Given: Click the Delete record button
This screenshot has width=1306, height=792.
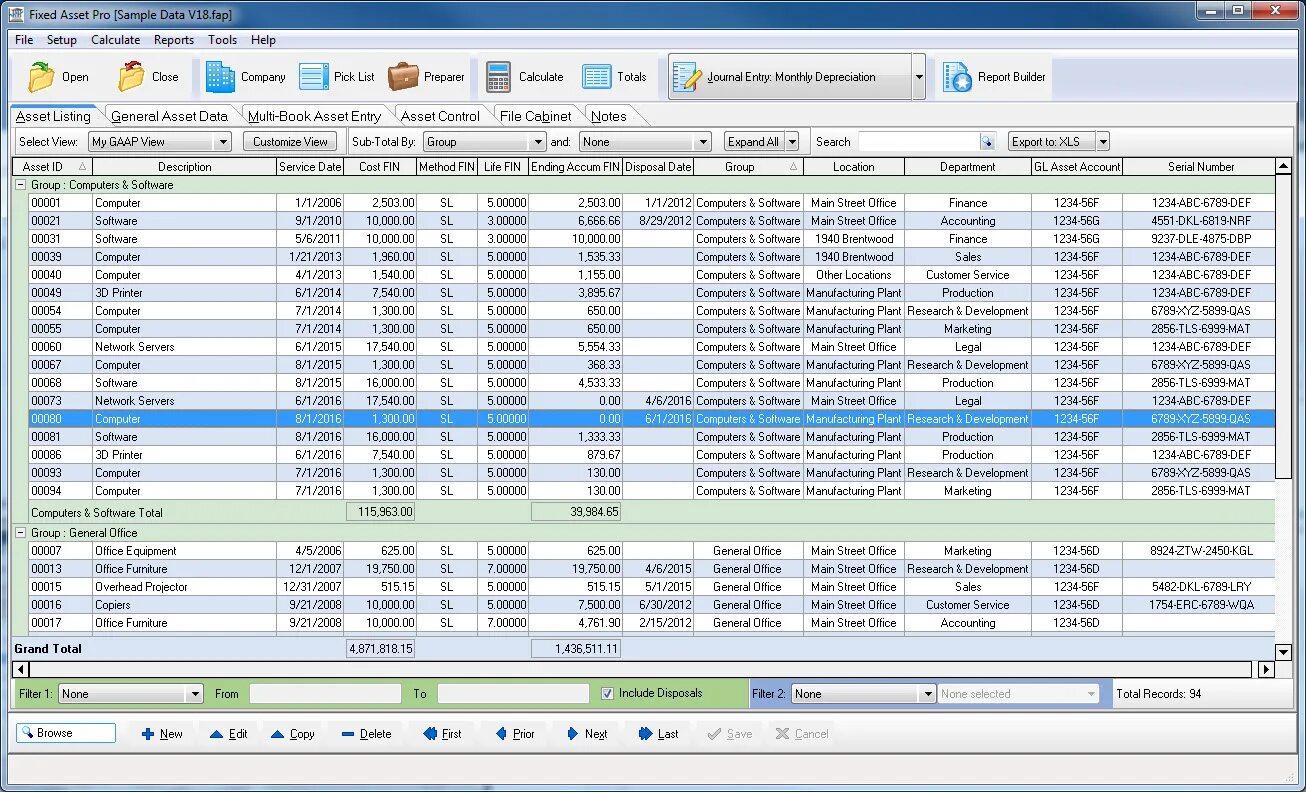Looking at the screenshot, I should (366, 734).
